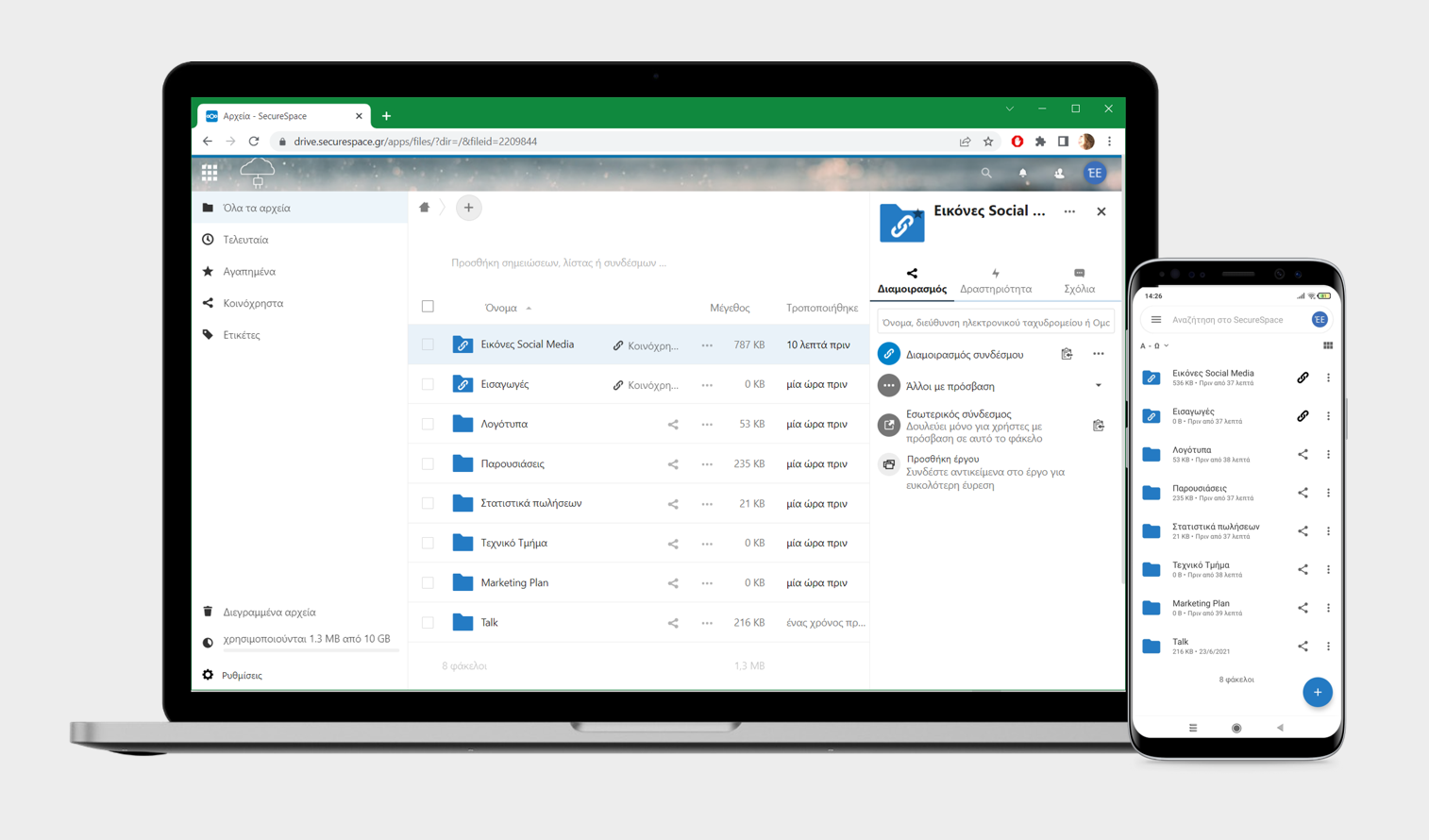Go to home folder breadcrumb icon
The width and height of the screenshot is (1429, 840).
point(425,208)
